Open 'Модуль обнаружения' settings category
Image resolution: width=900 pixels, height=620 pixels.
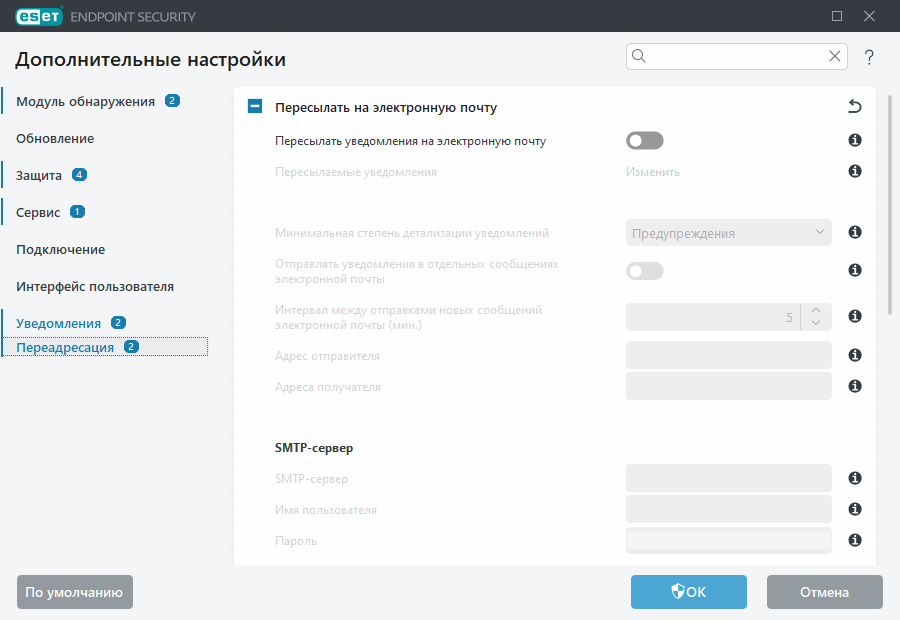(x=85, y=101)
